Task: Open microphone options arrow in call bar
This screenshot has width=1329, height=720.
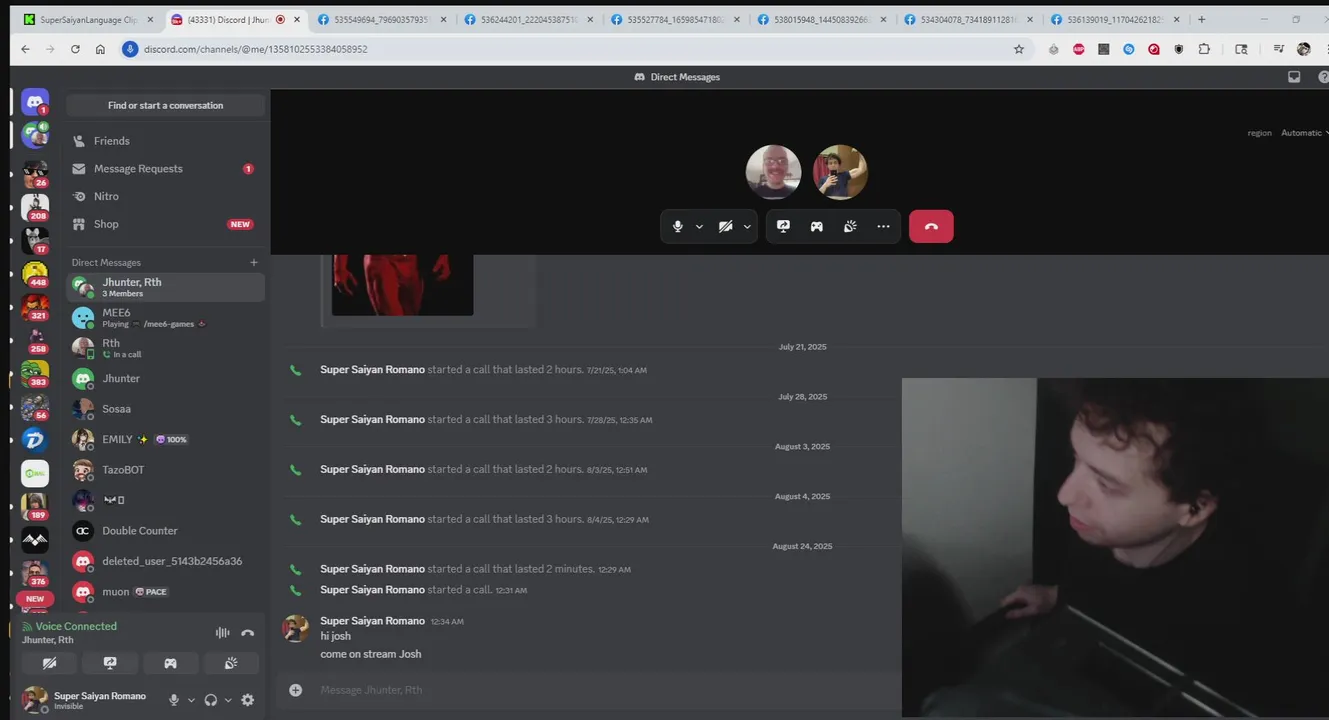Action: click(x=699, y=227)
